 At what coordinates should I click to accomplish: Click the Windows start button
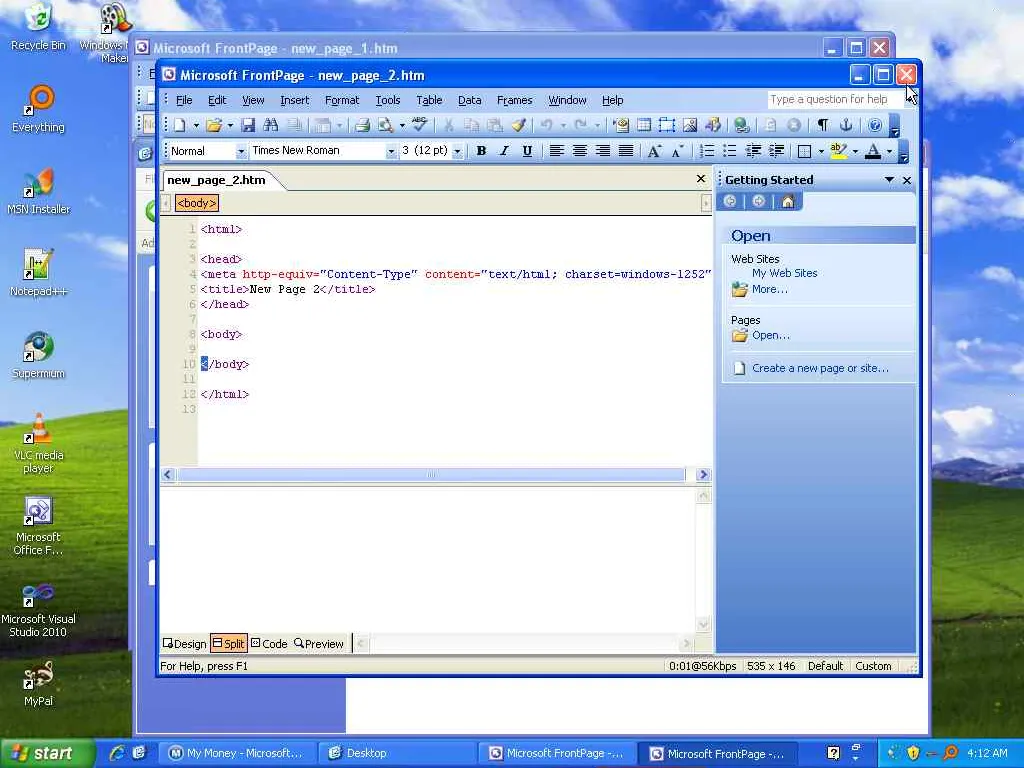point(45,753)
